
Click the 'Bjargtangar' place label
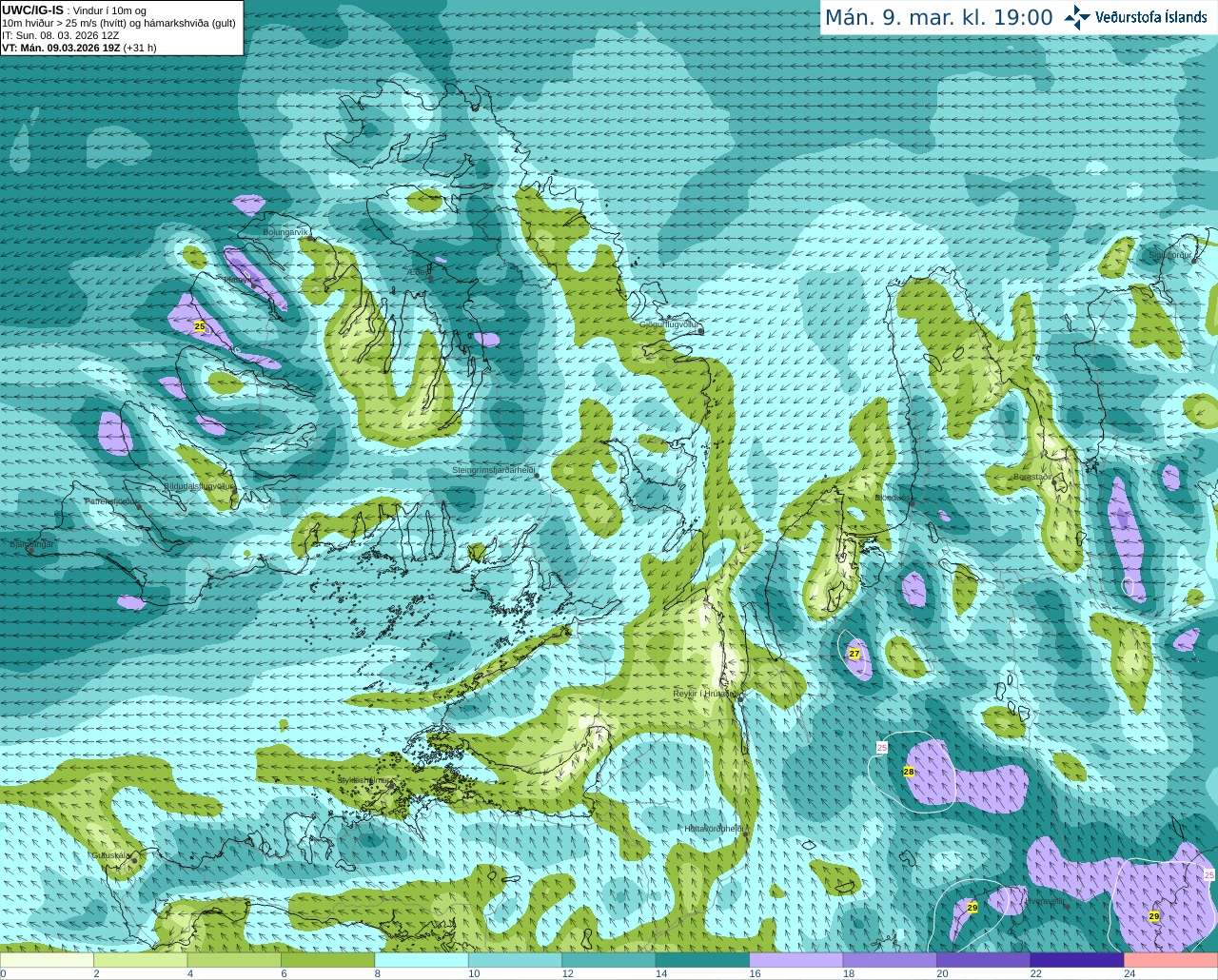click(31, 544)
